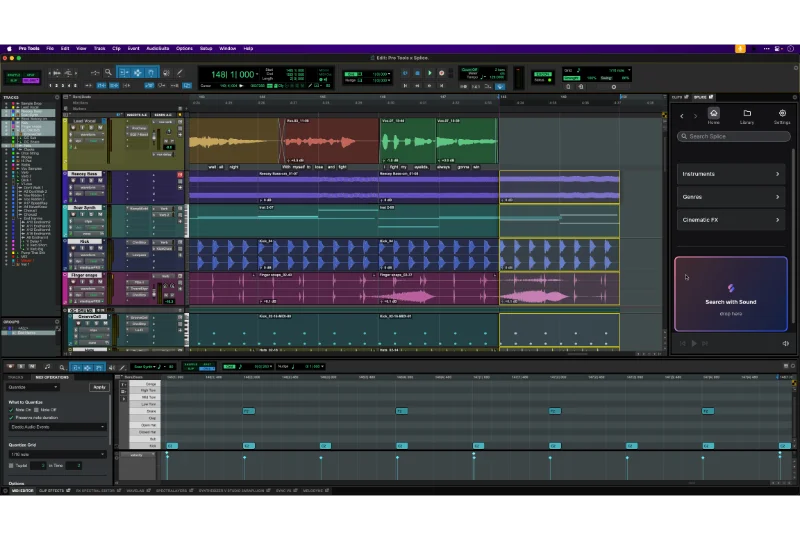The width and height of the screenshot is (800, 540).
Task: Click the Search with Sound drop area
Action: 731,294
